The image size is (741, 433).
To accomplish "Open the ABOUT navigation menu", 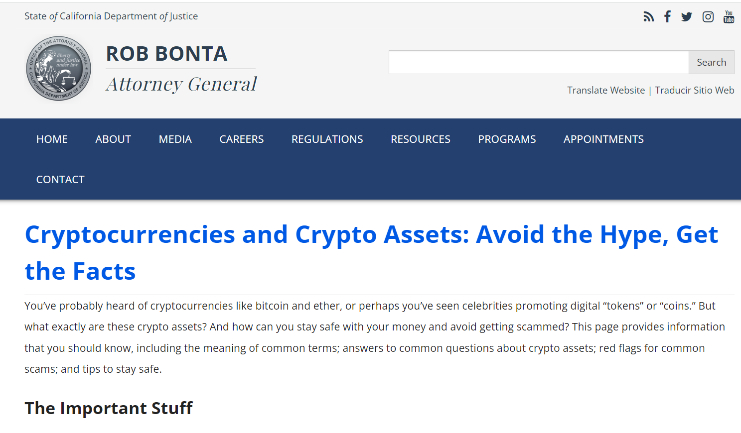I will click(x=113, y=139).
